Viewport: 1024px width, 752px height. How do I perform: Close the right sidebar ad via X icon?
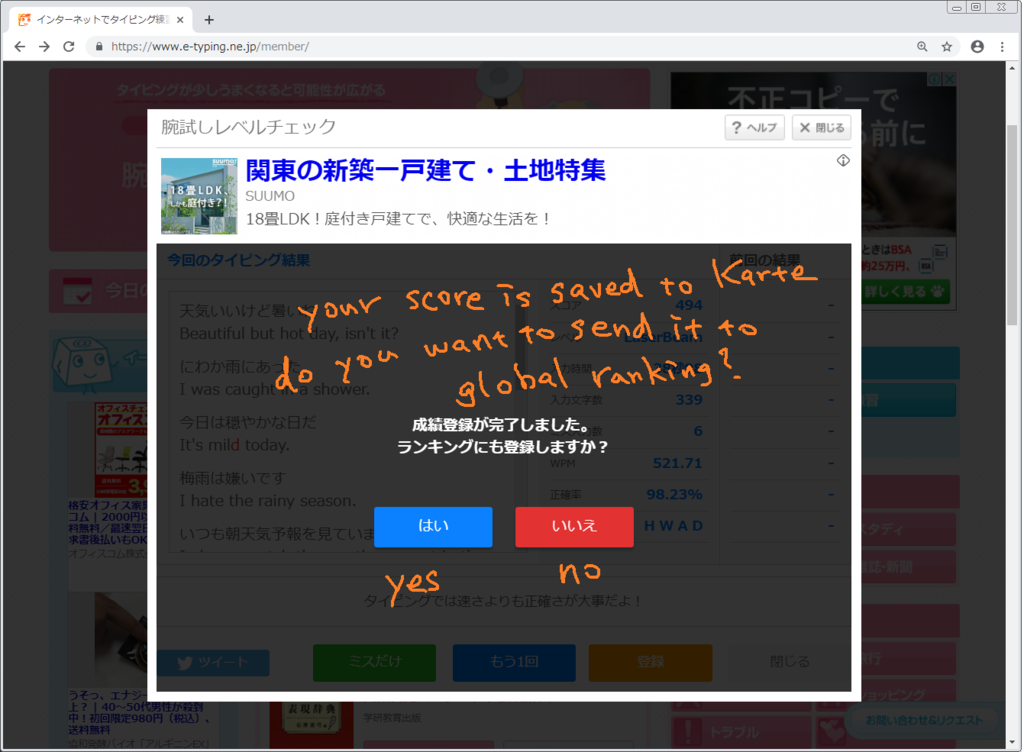tap(950, 78)
